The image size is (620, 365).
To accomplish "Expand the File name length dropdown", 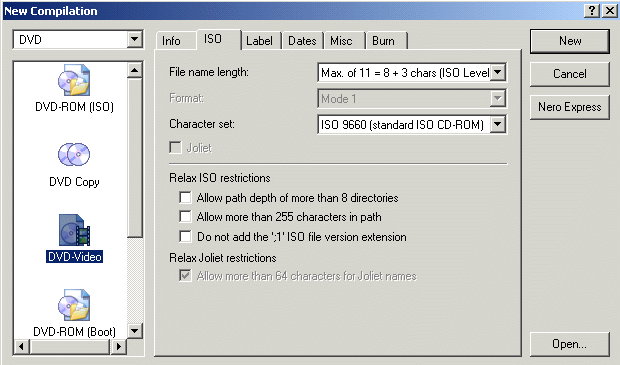I will click(x=498, y=72).
